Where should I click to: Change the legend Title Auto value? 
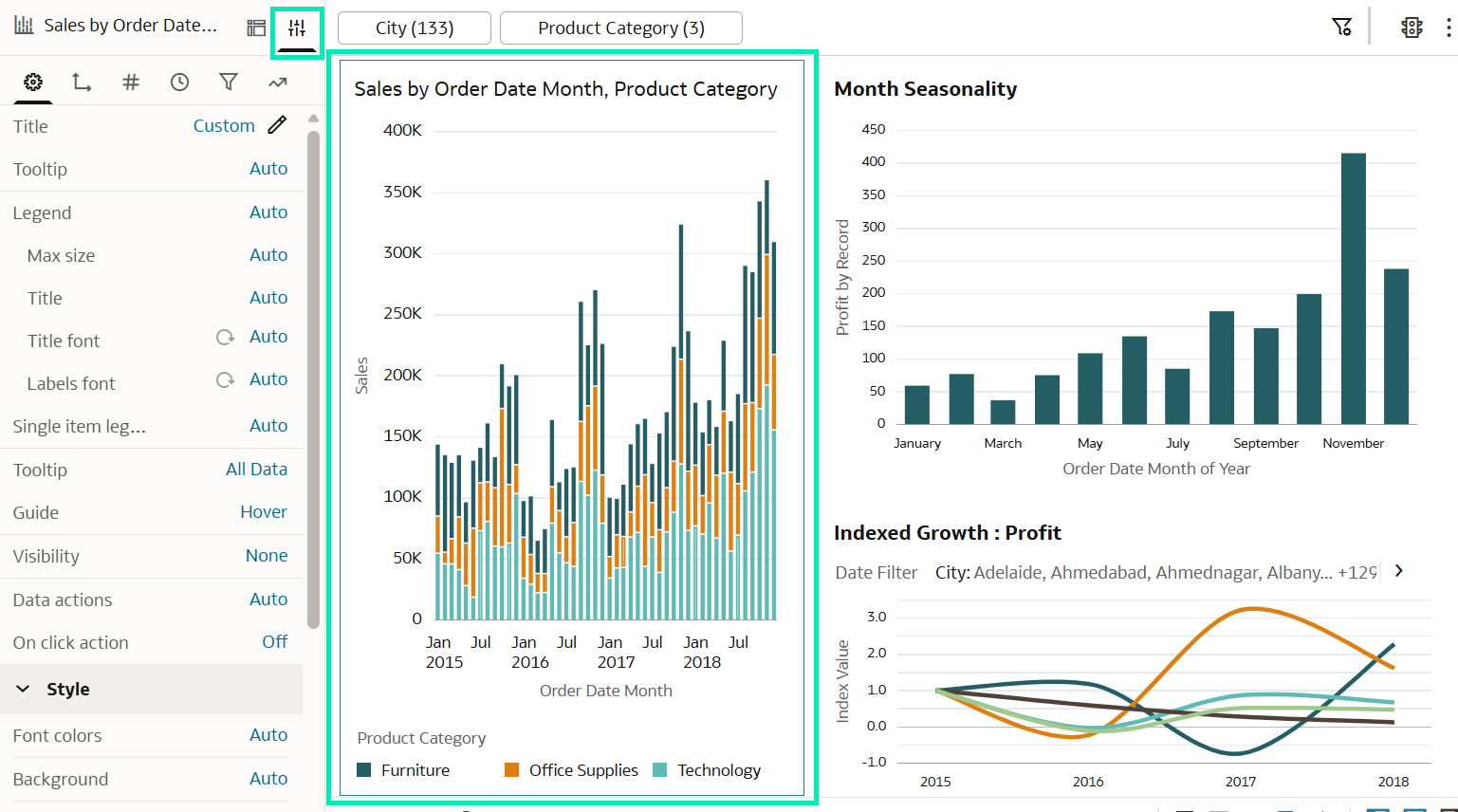268,298
